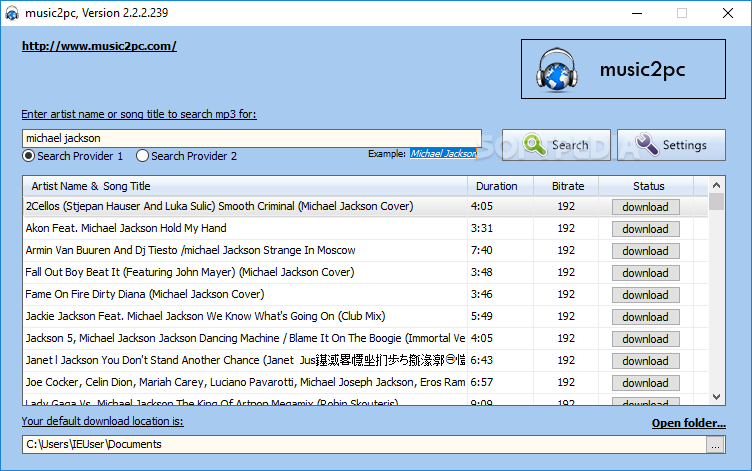Select the 2Cellos Smooth Criminal row
The image size is (752, 471).
pyautogui.click(x=365, y=207)
